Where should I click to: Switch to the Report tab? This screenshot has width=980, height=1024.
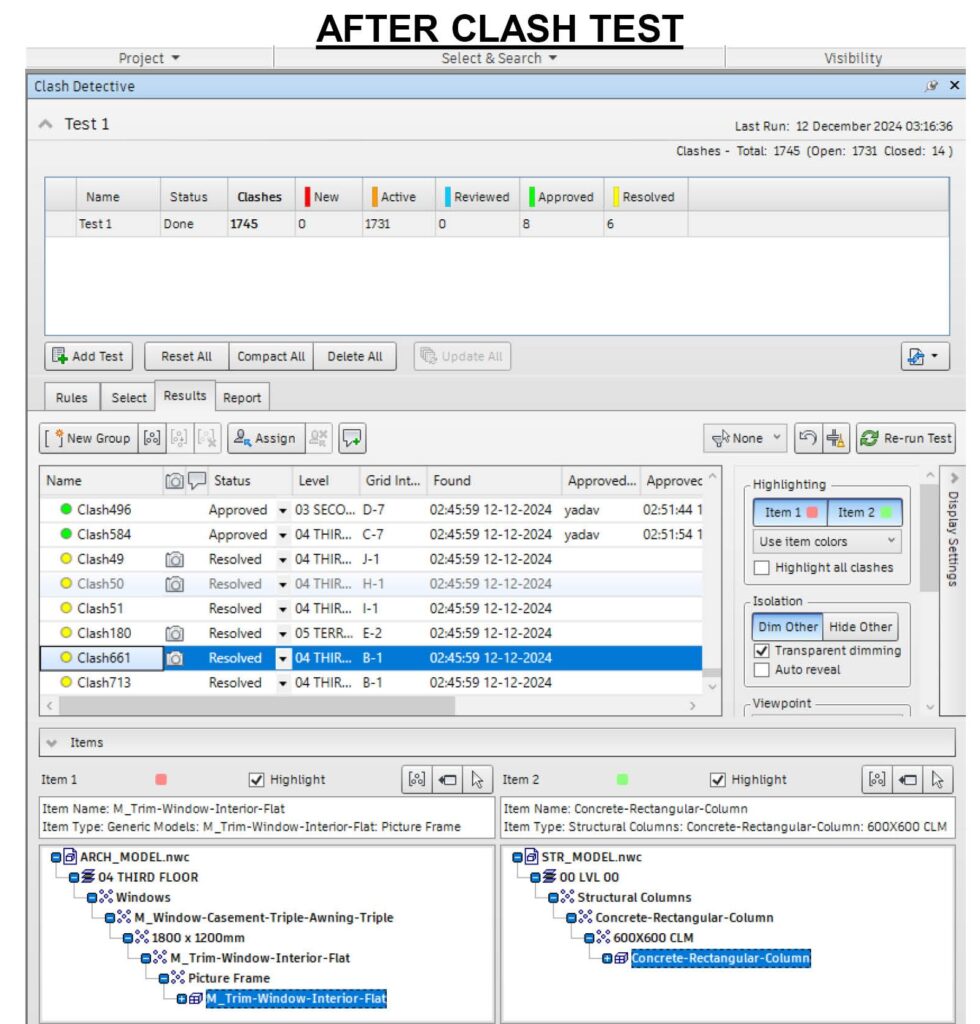pyautogui.click(x=241, y=398)
